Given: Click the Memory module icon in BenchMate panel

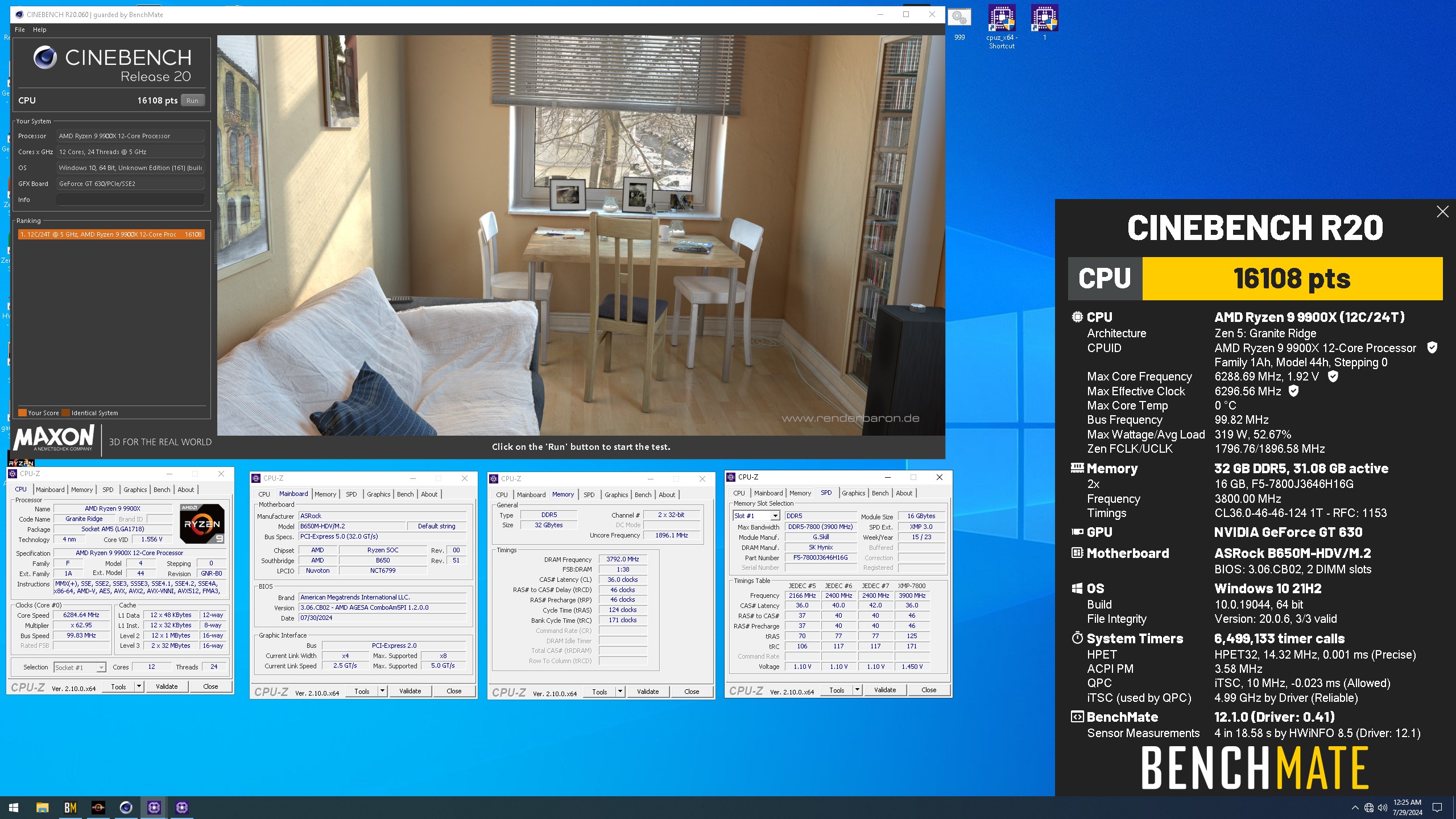Looking at the screenshot, I should pyautogui.click(x=1077, y=468).
